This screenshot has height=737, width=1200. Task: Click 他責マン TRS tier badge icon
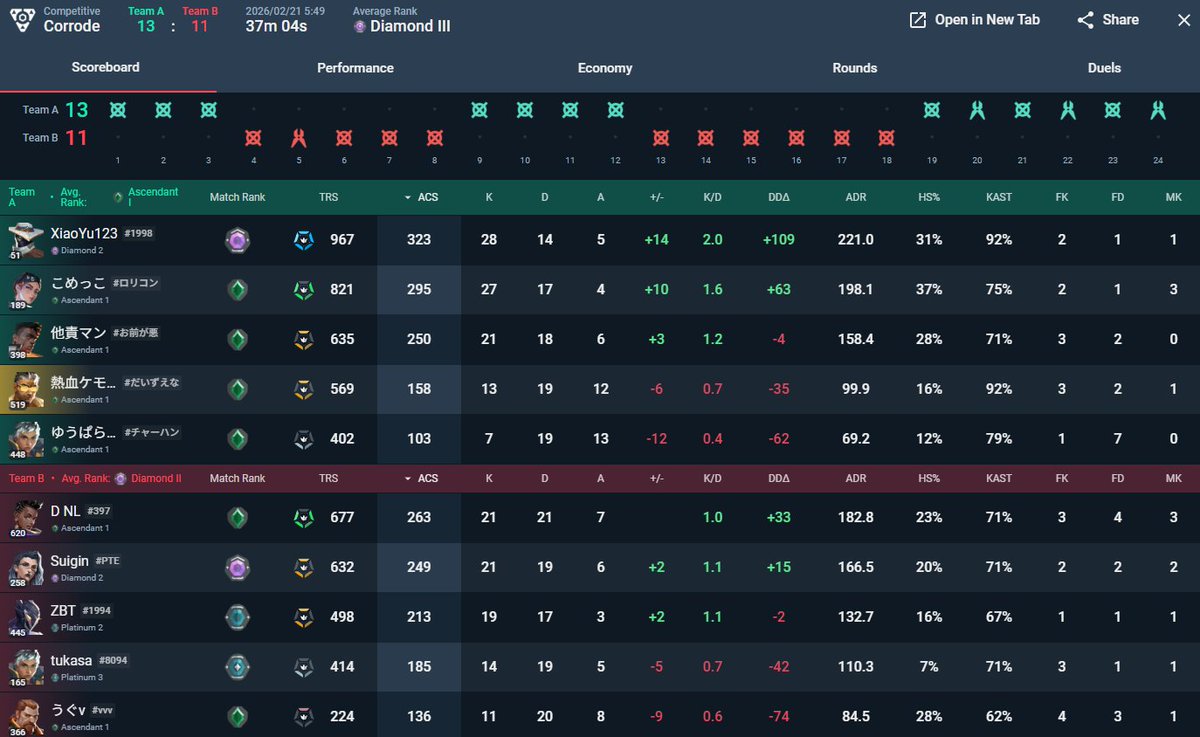point(303,339)
